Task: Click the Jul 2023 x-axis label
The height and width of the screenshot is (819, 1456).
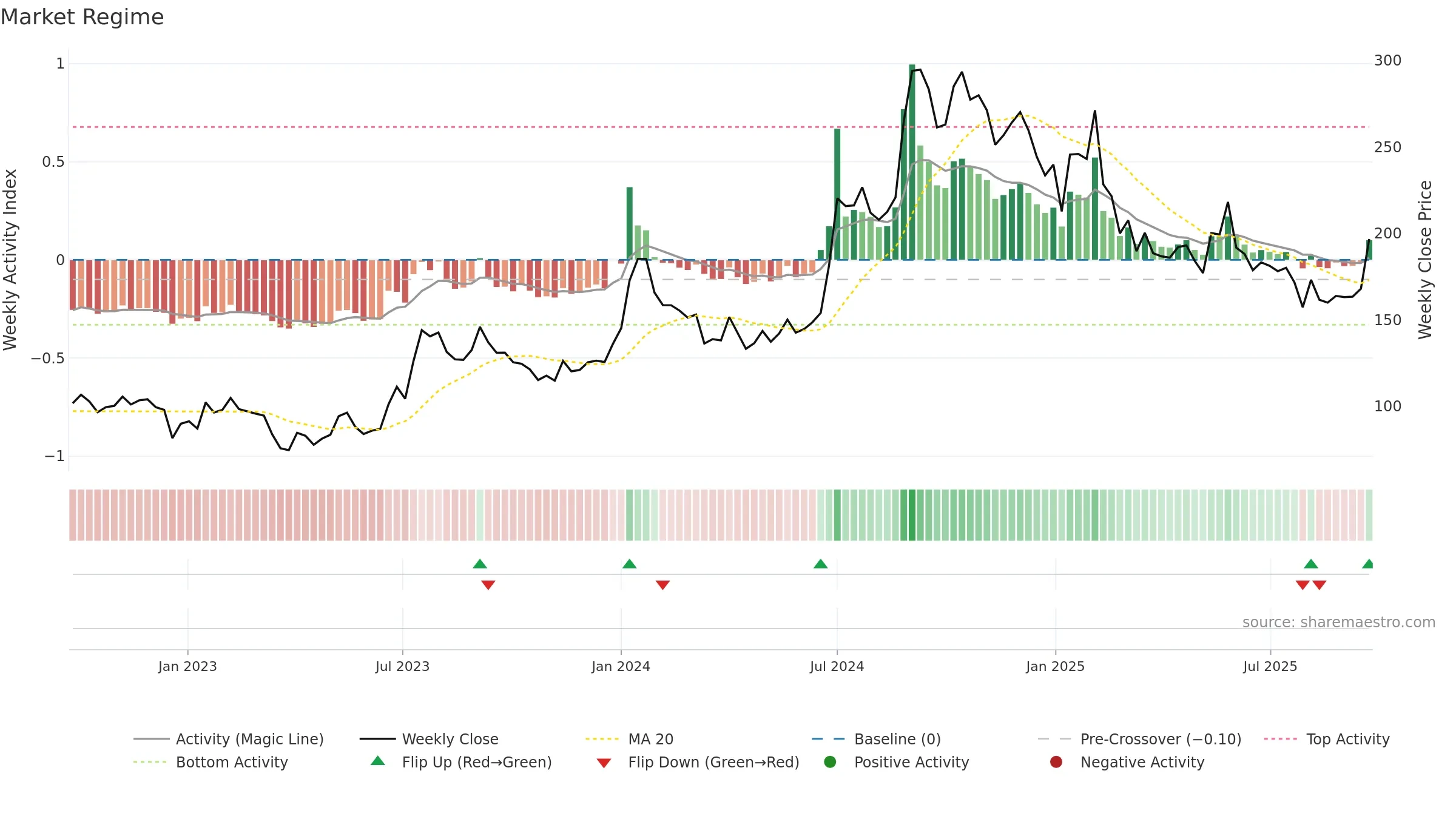Action: tap(402, 666)
